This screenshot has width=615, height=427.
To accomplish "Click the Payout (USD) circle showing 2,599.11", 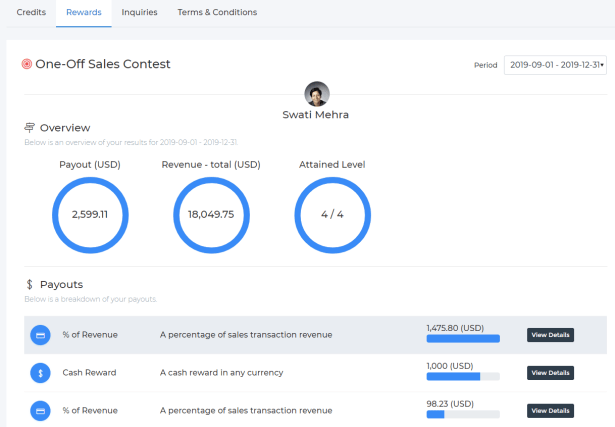I will (90, 214).
